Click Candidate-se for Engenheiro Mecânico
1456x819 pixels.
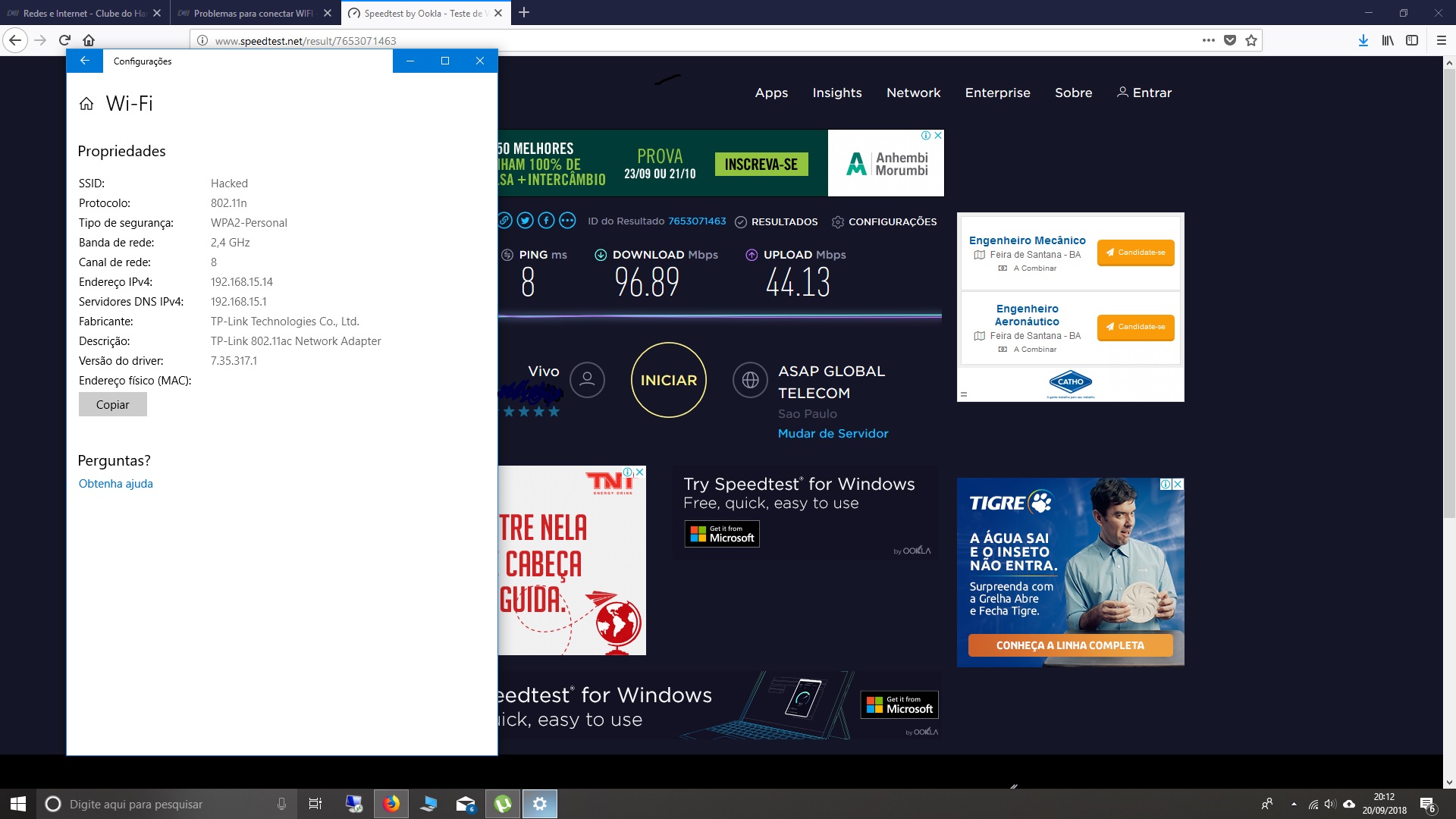click(1135, 253)
